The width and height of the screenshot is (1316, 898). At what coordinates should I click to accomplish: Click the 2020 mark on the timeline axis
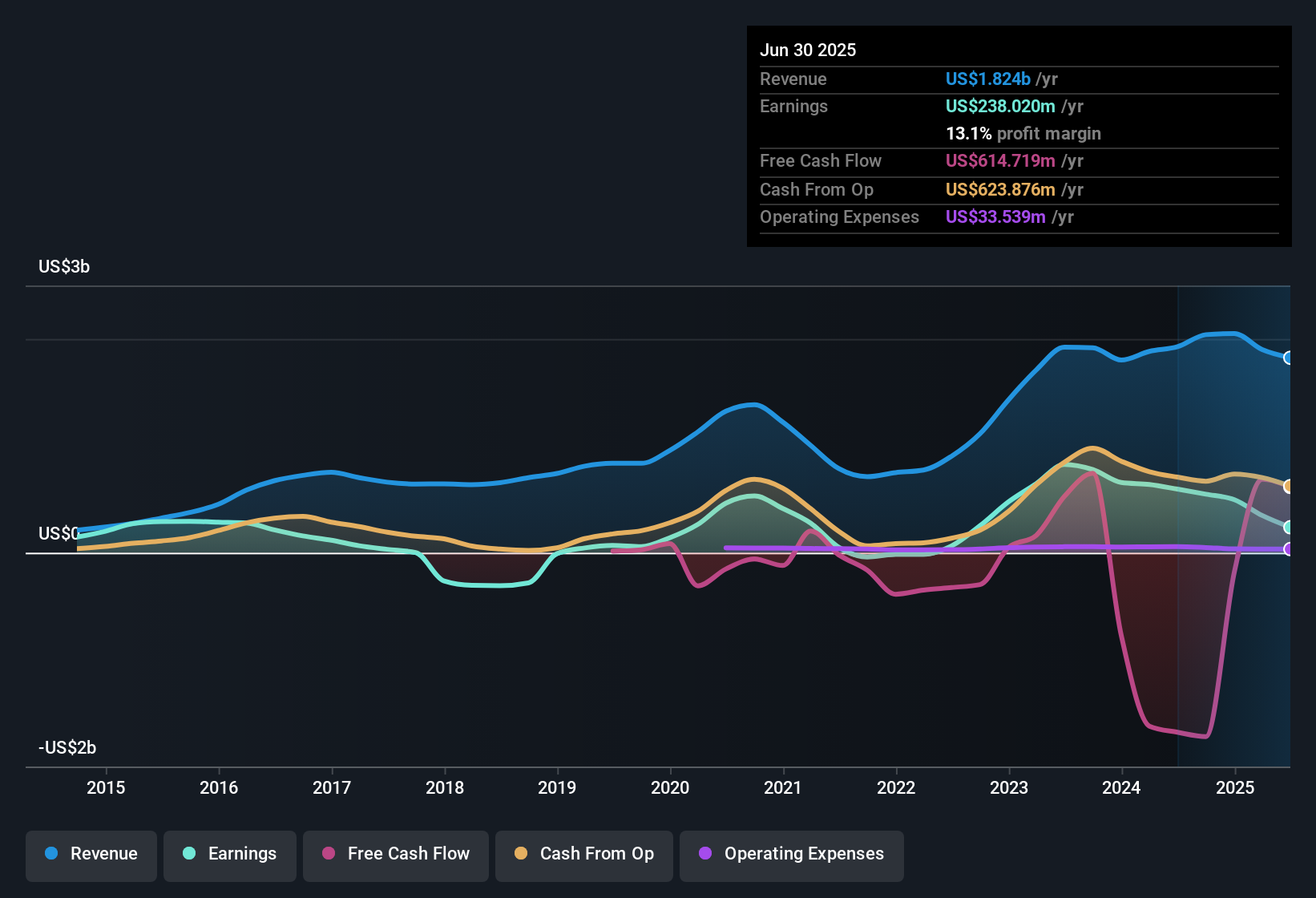point(671,788)
